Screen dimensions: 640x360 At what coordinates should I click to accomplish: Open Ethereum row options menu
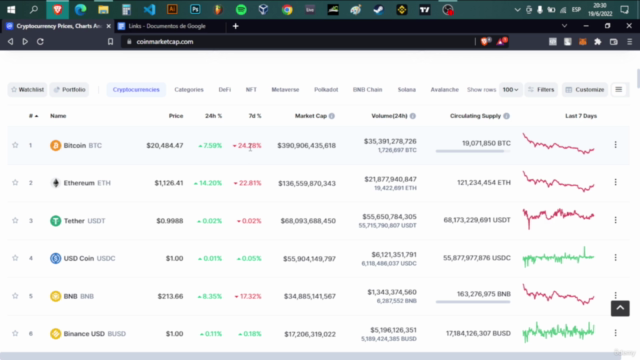pos(616,182)
